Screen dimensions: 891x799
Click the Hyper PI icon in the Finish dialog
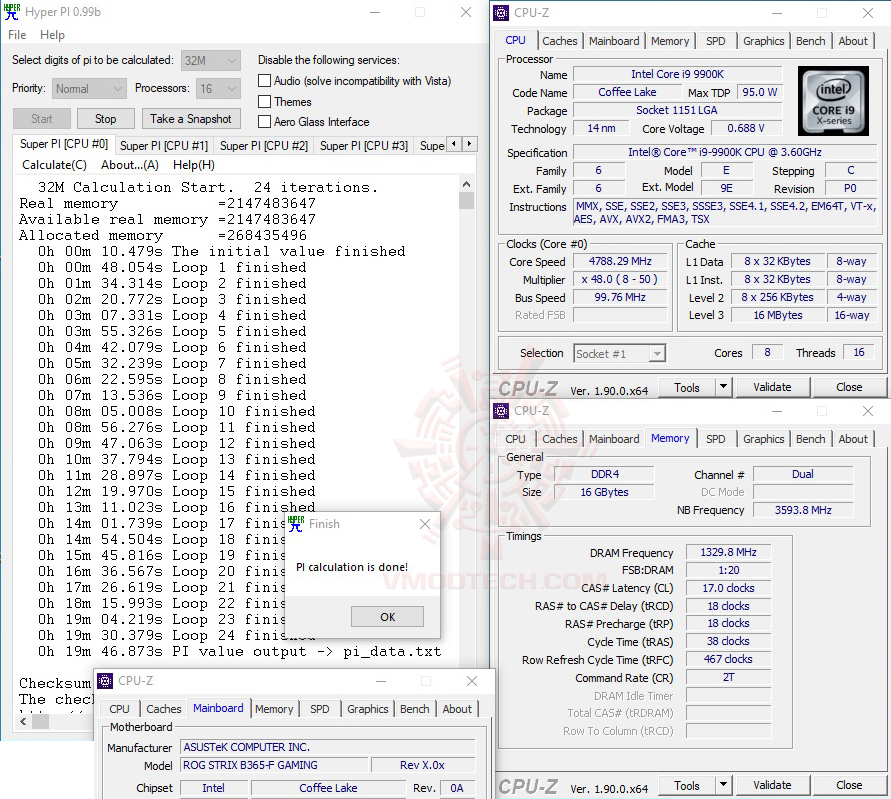click(295, 523)
